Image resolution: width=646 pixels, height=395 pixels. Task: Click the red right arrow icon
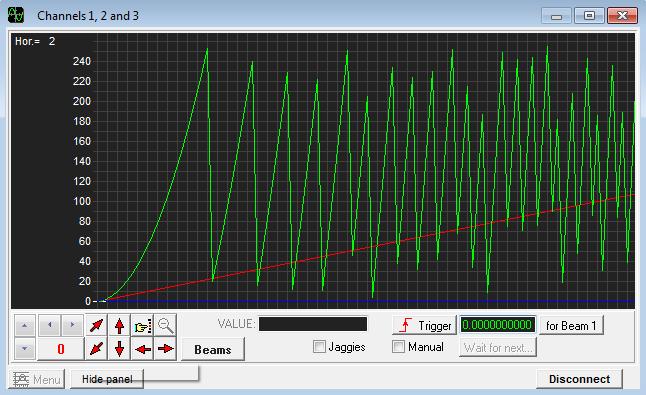[x=166, y=349]
